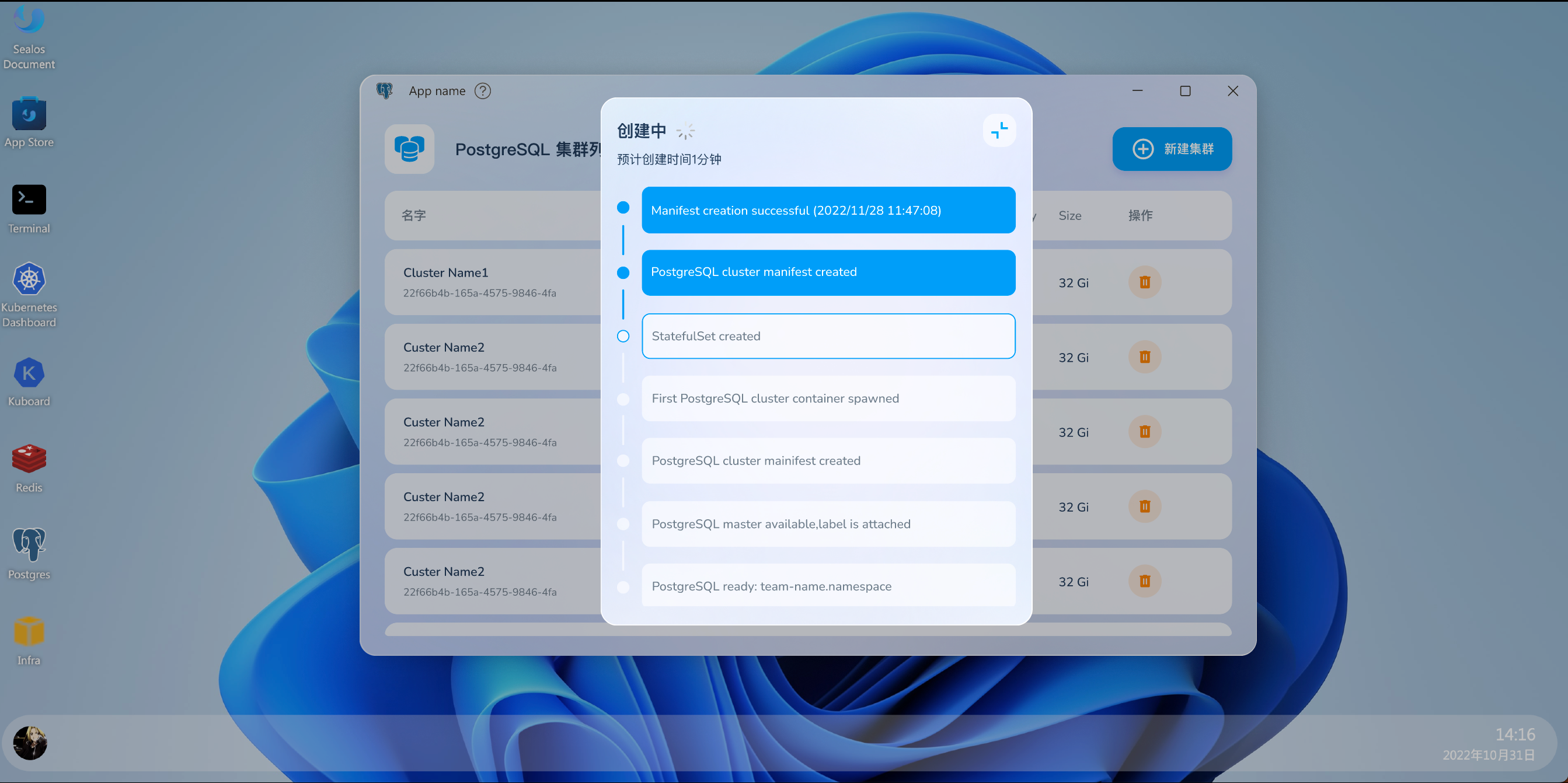Click First PostgreSQL cluster container spawned step
The width and height of the screenshot is (1568, 783).
[x=828, y=399]
